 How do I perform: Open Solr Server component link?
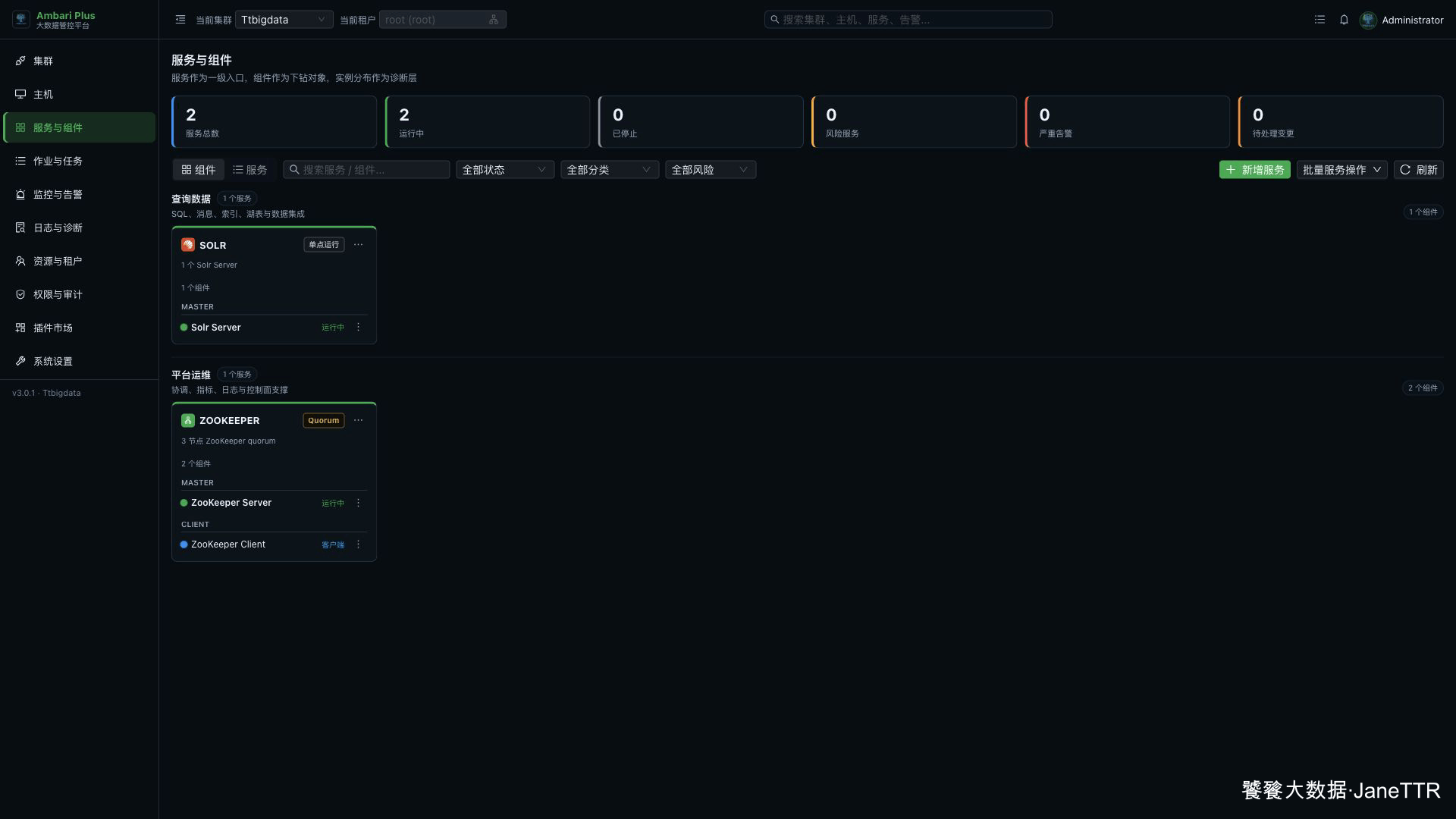point(215,328)
